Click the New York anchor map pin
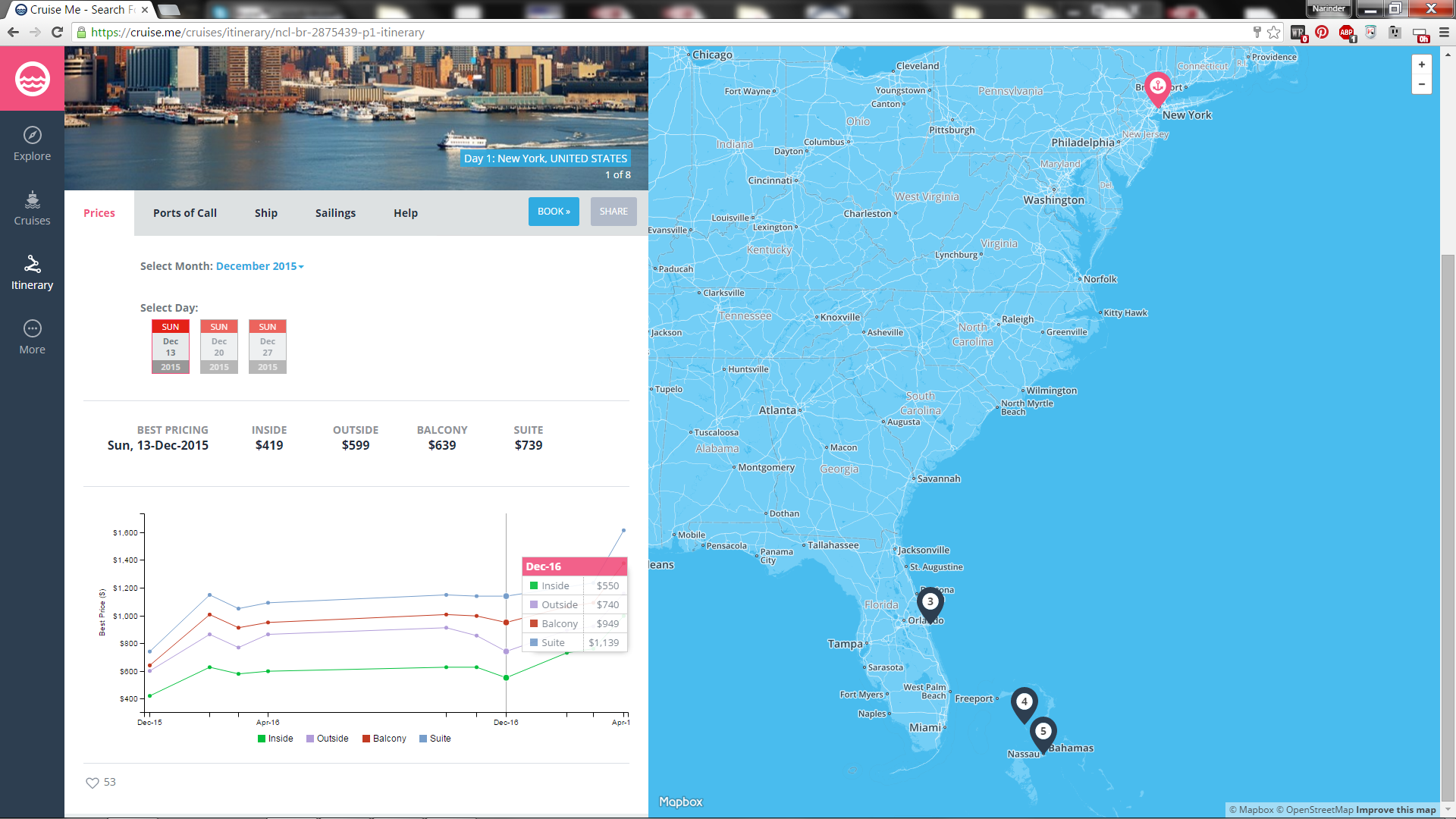This screenshot has width=1456, height=819. [x=1157, y=87]
